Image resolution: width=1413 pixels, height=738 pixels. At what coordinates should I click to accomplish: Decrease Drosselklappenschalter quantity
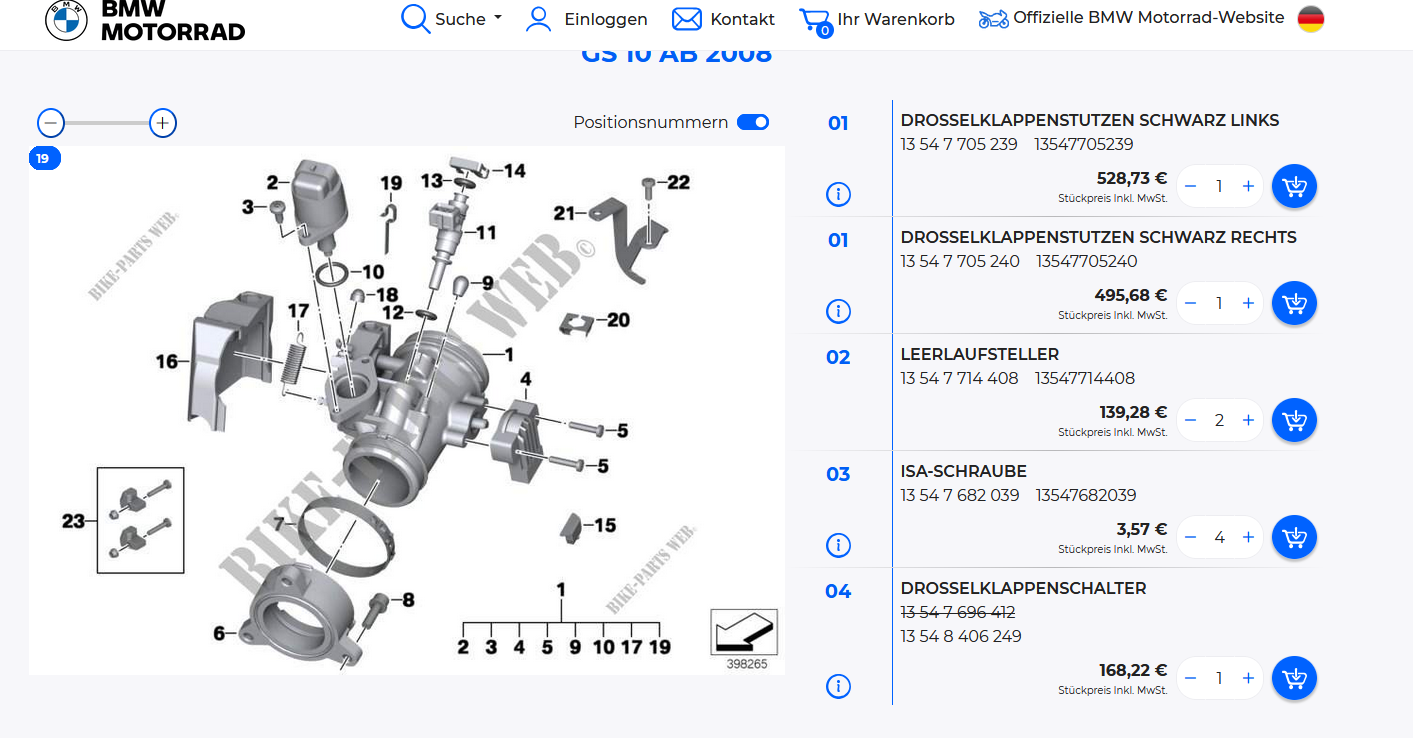pyautogui.click(x=1190, y=678)
